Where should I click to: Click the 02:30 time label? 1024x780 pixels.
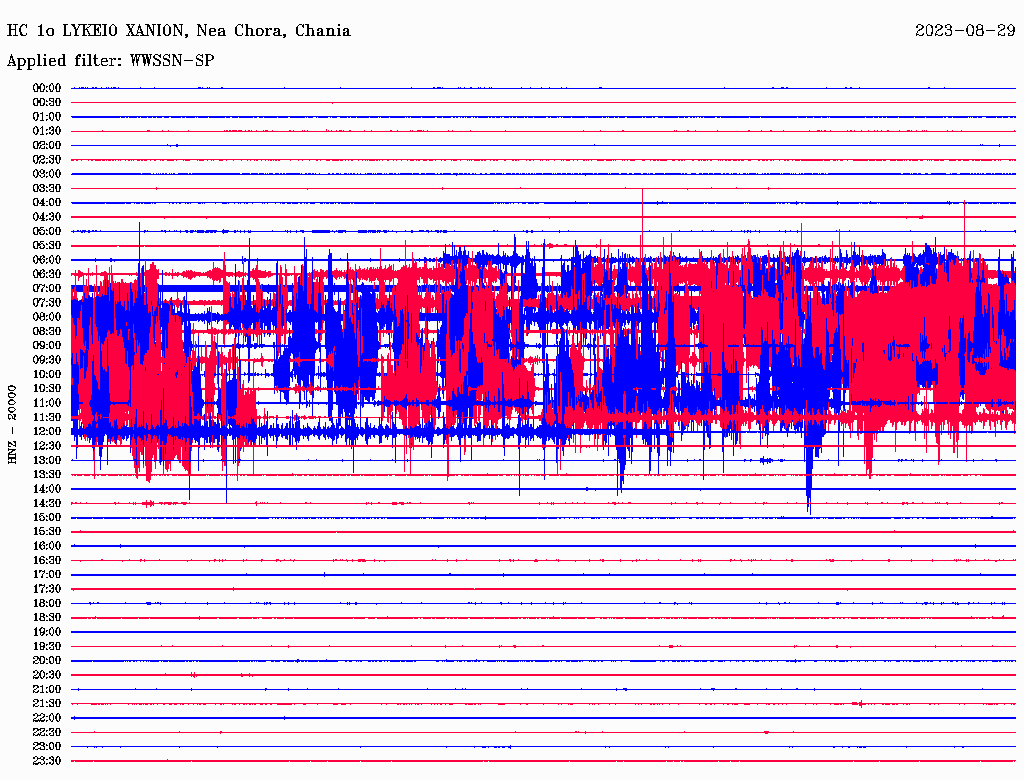coord(47,159)
